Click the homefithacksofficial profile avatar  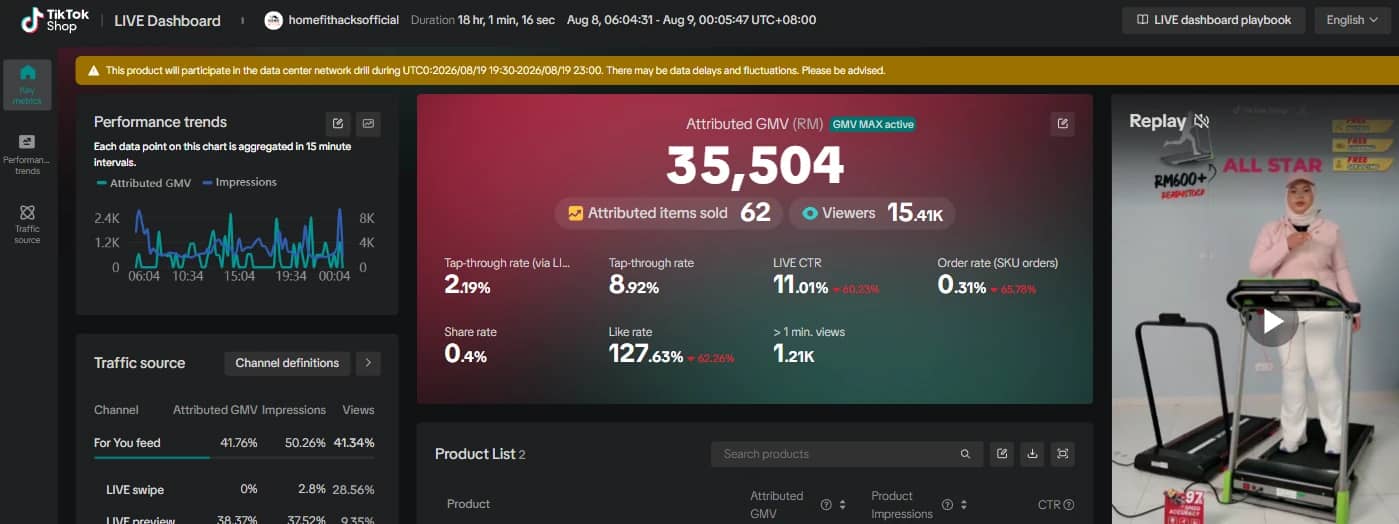coord(273,20)
